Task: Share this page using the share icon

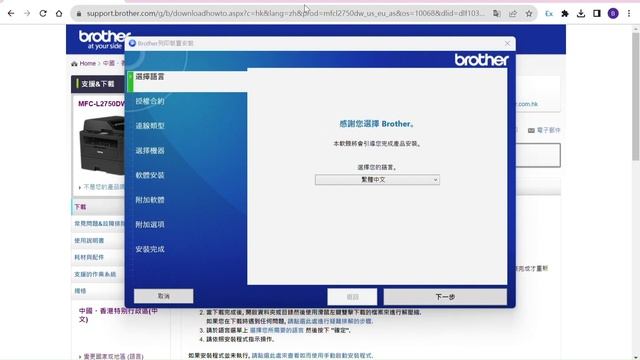Action: point(513,13)
